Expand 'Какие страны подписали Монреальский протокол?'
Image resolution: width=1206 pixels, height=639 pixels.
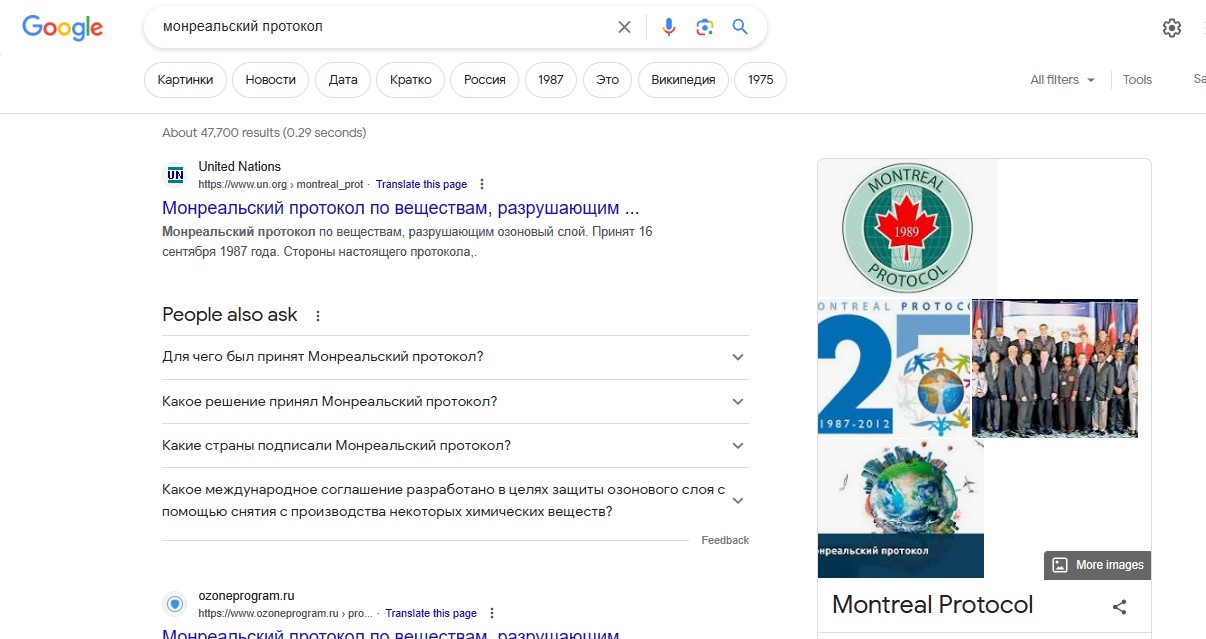pos(455,445)
